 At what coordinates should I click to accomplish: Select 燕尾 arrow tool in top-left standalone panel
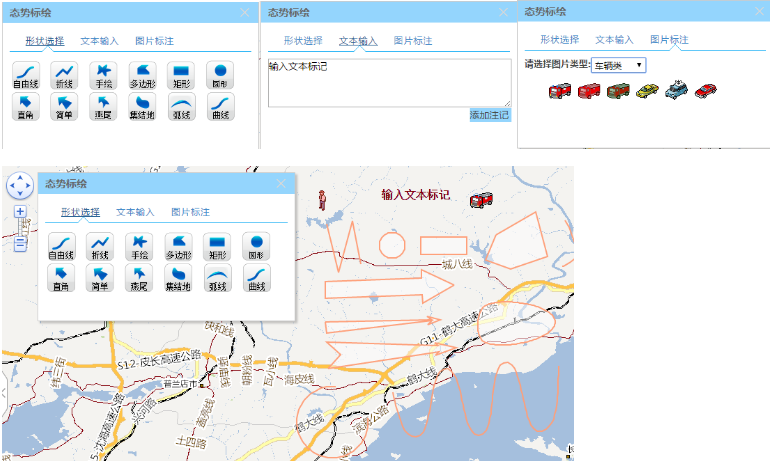[x=103, y=107]
